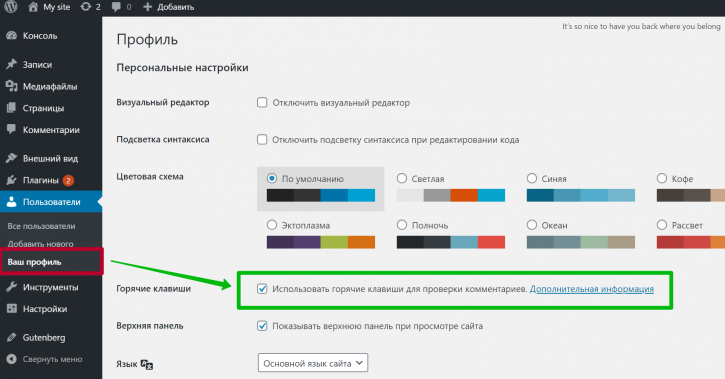
Task: Click the Hello Dolly lyric text at top right
Action: (641, 26)
